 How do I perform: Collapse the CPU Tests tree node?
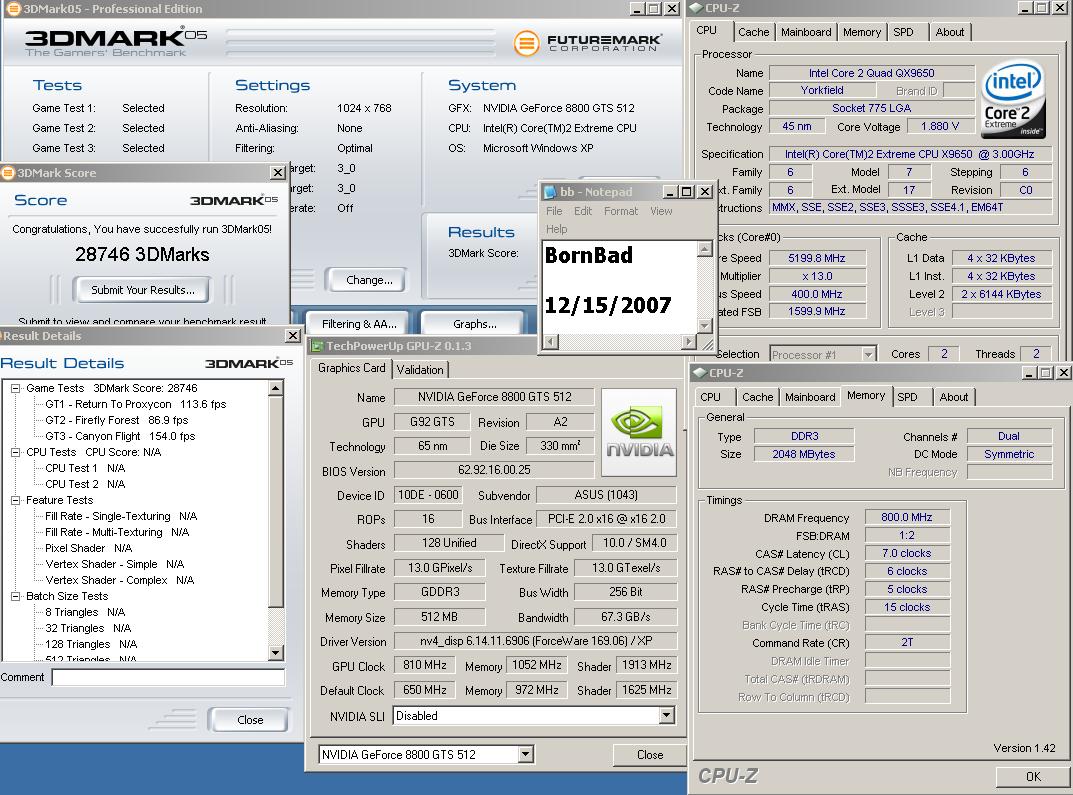click(16, 453)
